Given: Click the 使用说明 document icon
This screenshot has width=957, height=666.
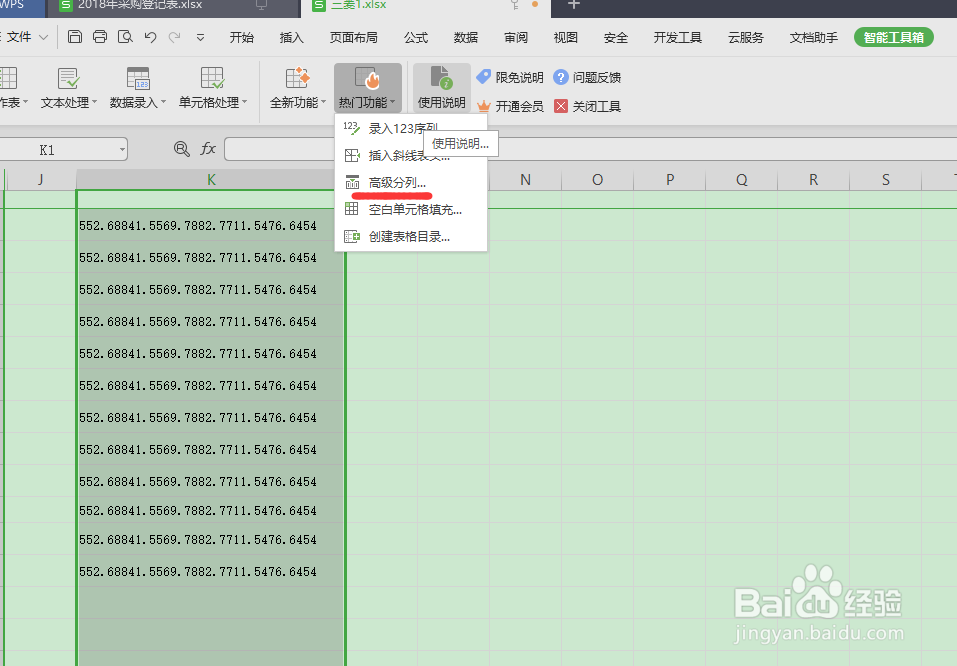Looking at the screenshot, I should 441,78.
